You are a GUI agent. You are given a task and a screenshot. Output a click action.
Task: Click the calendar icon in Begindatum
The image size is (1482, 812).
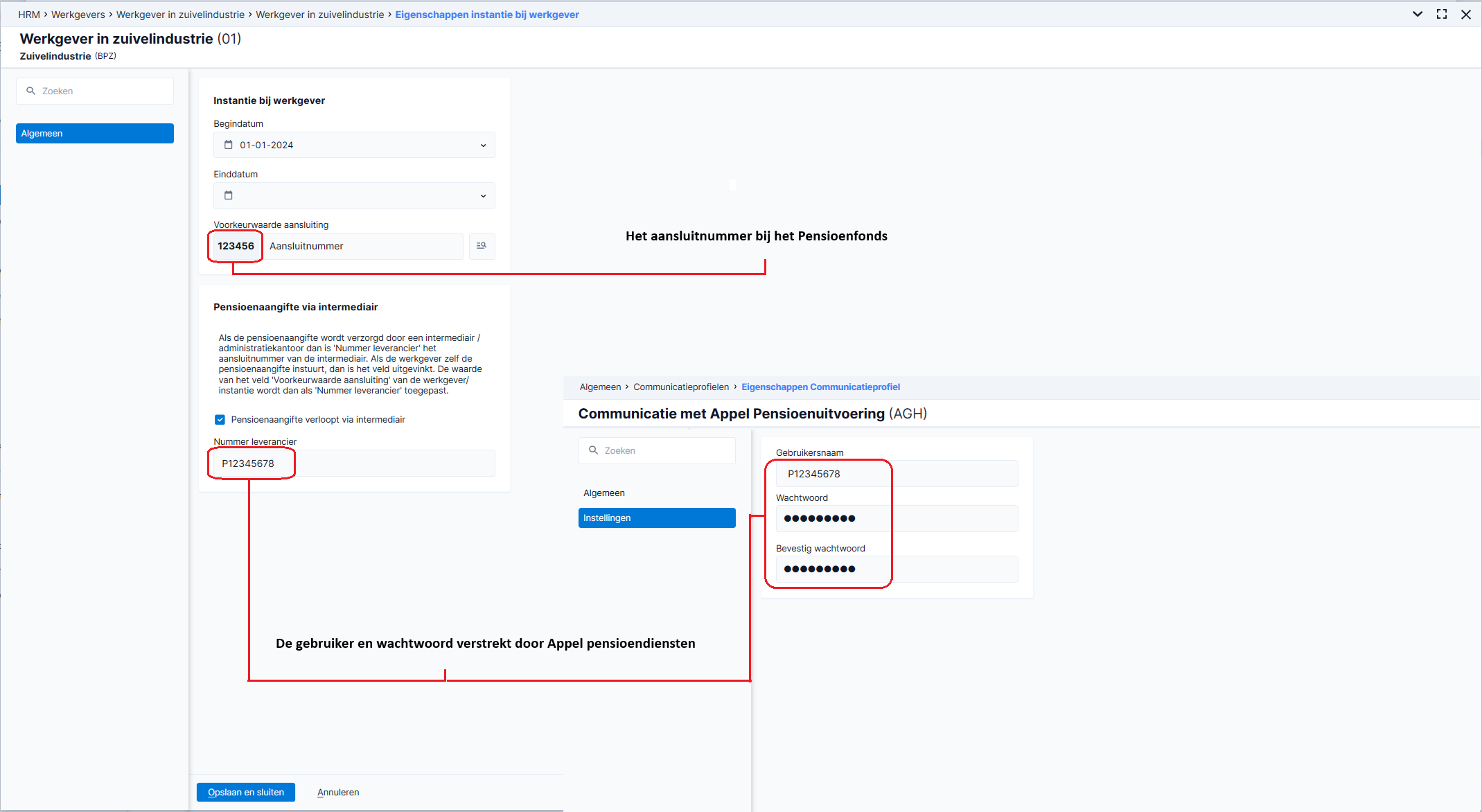coord(229,145)
